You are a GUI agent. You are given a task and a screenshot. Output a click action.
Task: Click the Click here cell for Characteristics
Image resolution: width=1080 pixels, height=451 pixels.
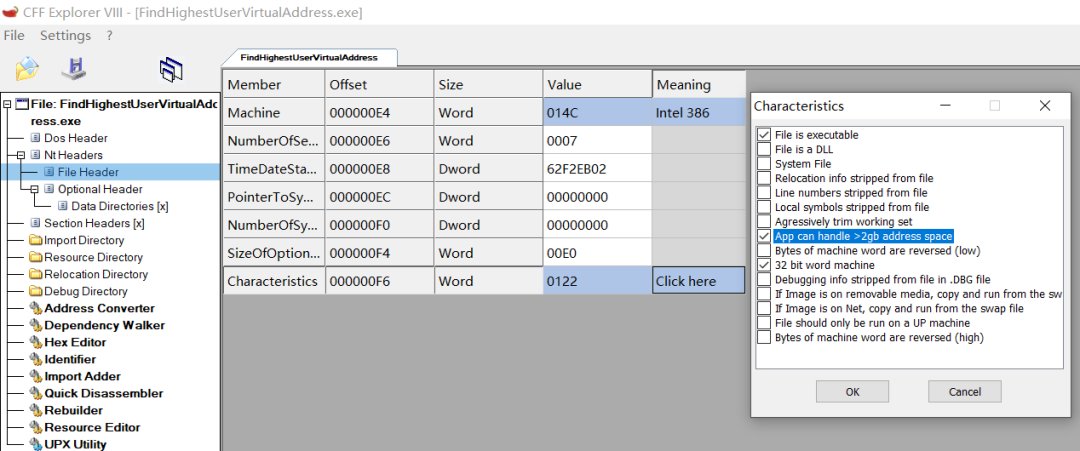click(x=698, y=281)
